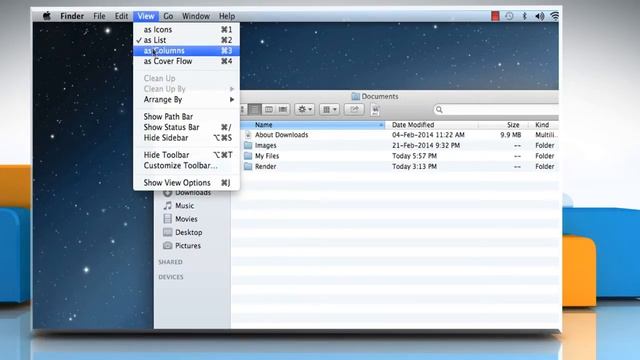Click the Pictures camera sidebar icon

167,246
